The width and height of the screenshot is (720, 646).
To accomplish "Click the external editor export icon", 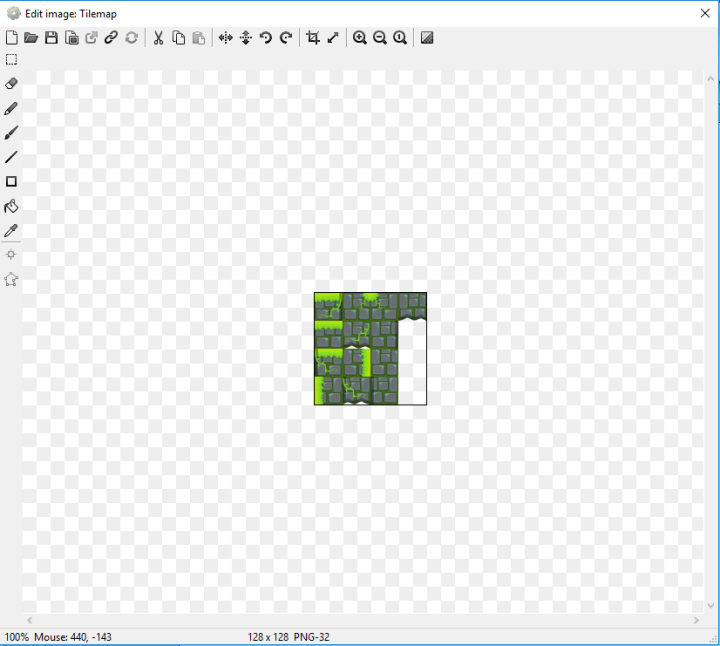I will (91, 38).
